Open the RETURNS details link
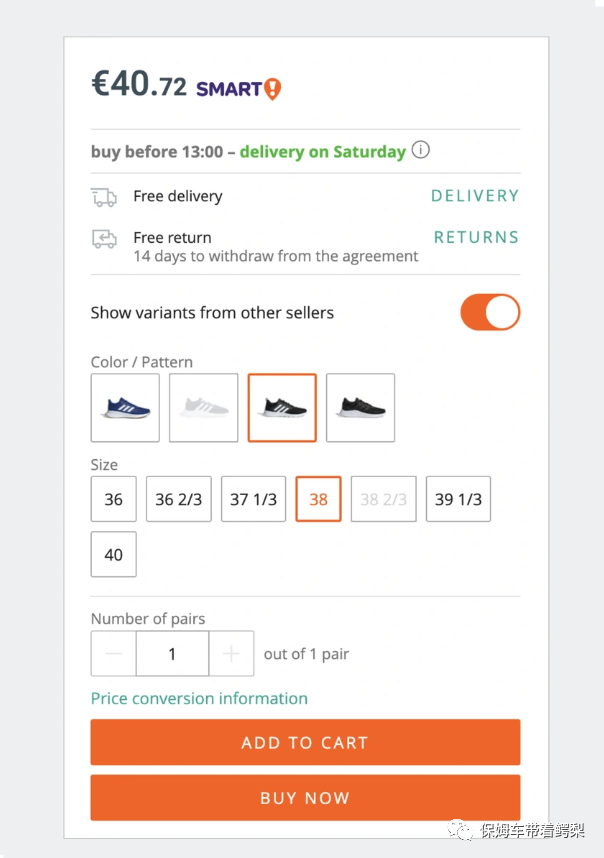Image resolution: width=604 pixels, height=858 pixels. click(x=476, y=237)
